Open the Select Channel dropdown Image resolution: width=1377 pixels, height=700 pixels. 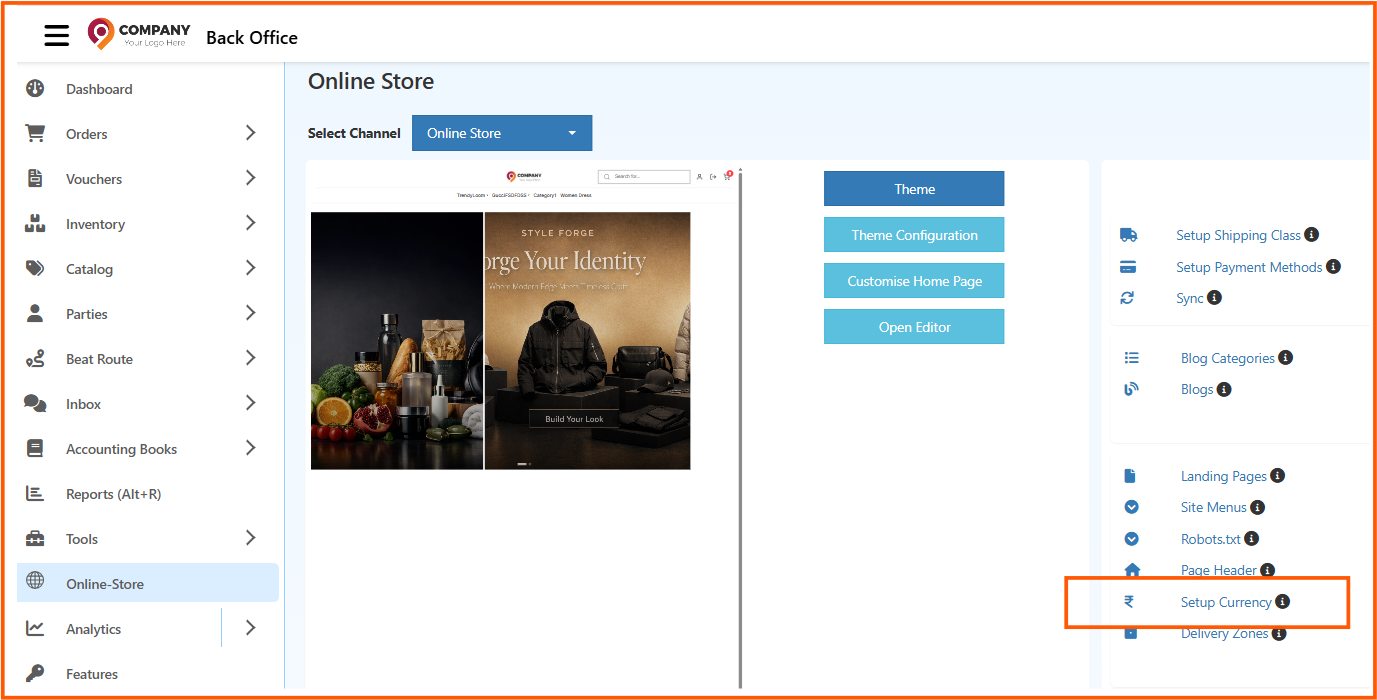(501, 132)
